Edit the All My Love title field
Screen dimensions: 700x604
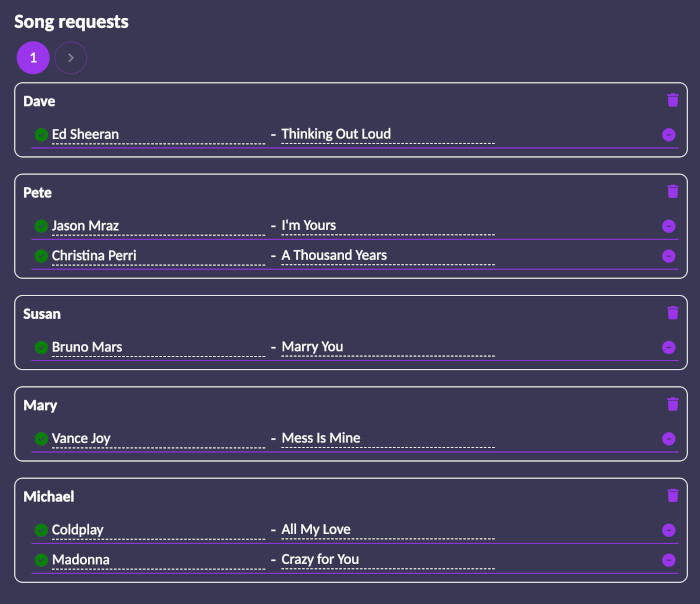click(x=388, y=529)
